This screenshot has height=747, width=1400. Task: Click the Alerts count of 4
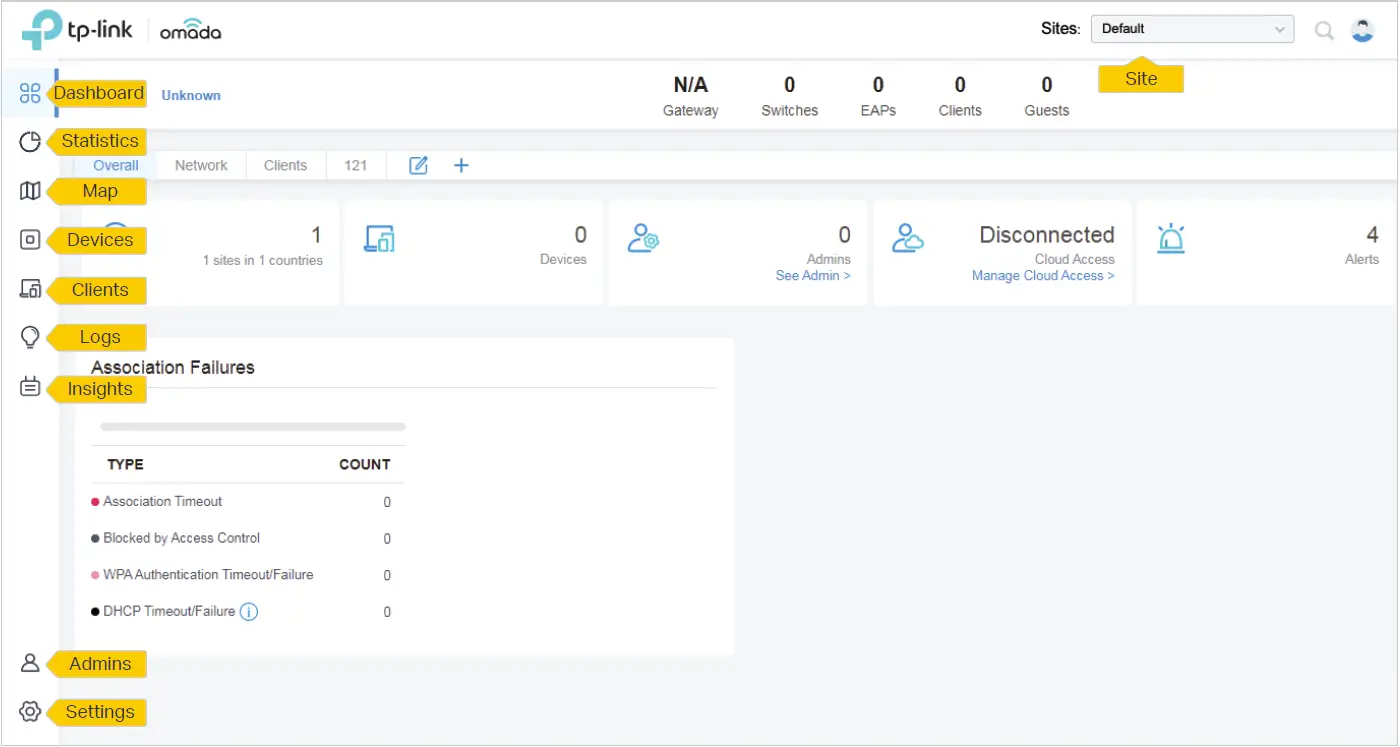(1372, 235)
